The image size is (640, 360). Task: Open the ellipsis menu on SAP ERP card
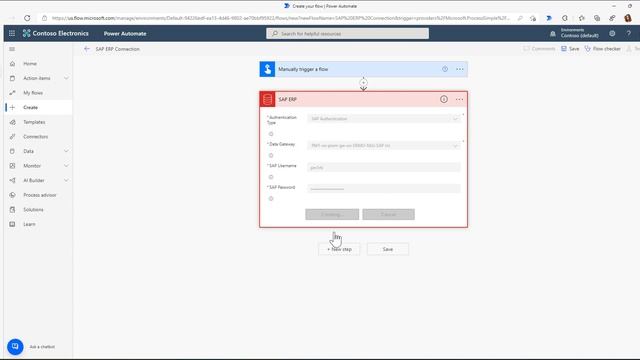(459, 99)
